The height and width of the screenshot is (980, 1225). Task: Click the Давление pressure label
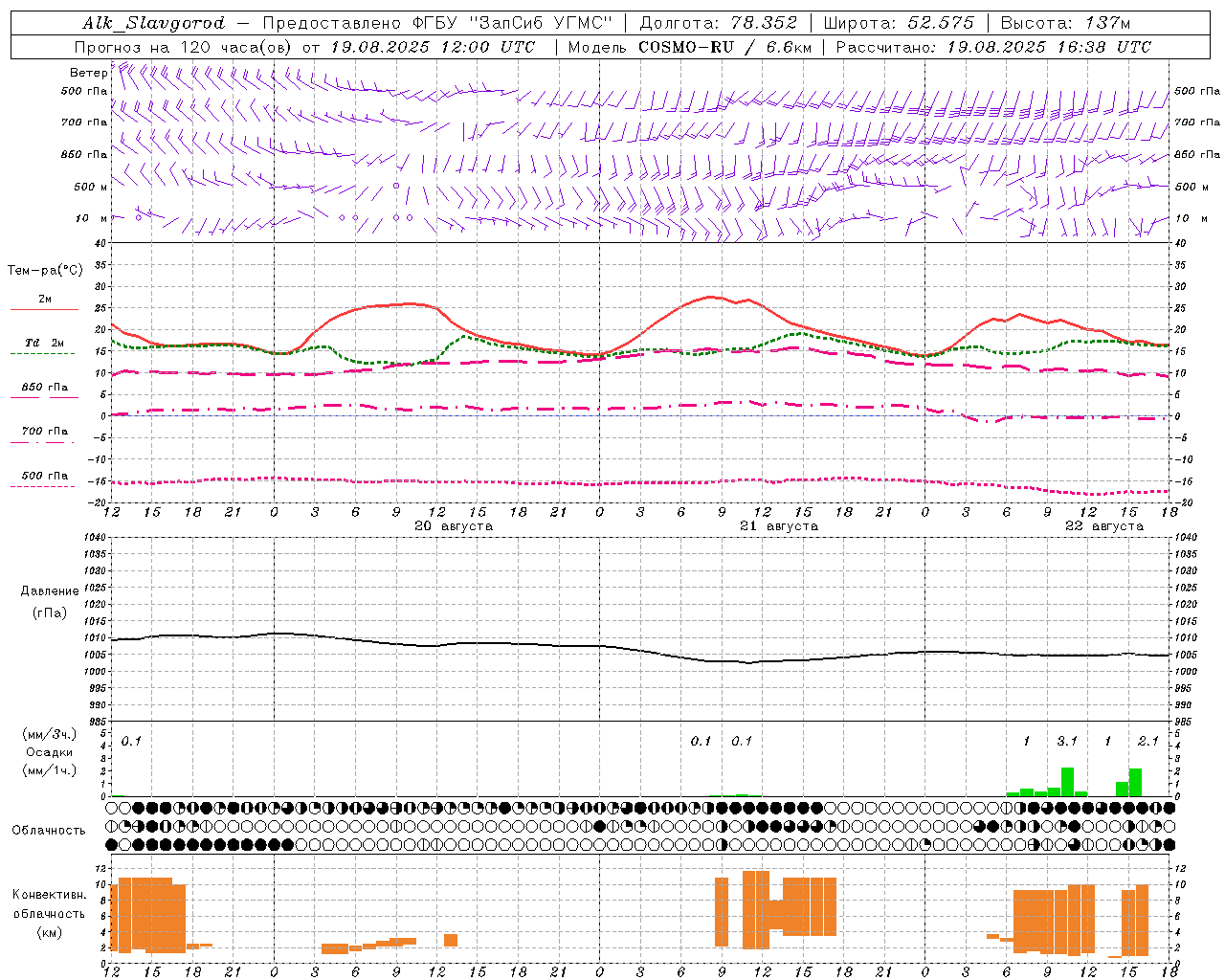point(50,591)
